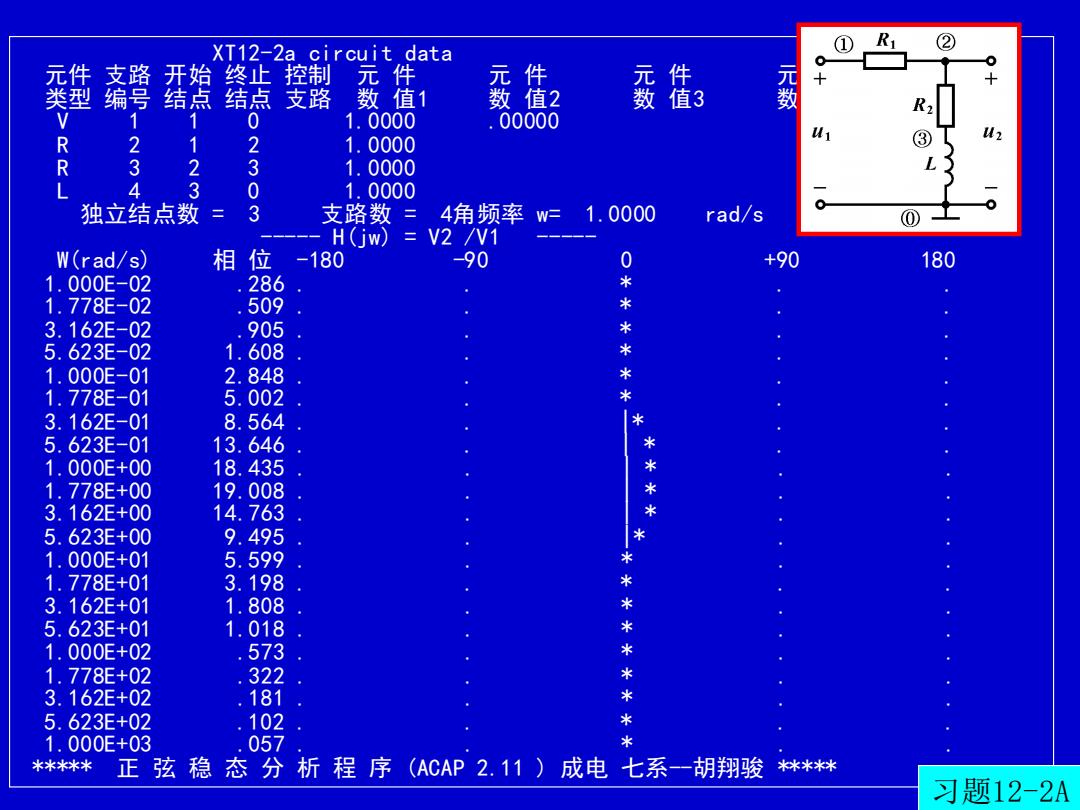
Task: Select the frequency value 1.000E+01
Action: [98, 560]
